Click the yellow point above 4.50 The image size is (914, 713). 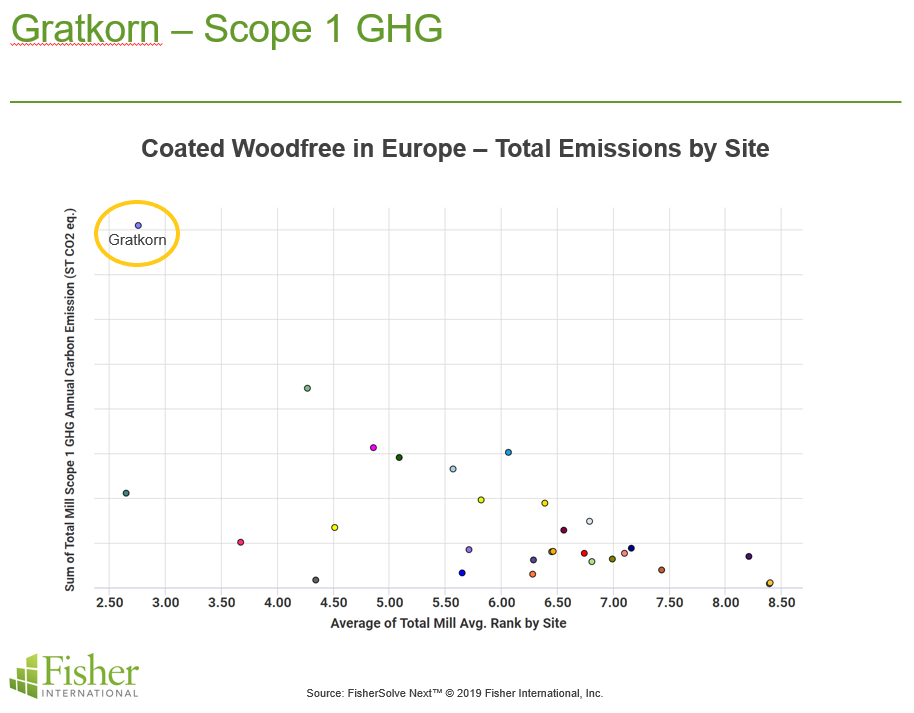335,528
